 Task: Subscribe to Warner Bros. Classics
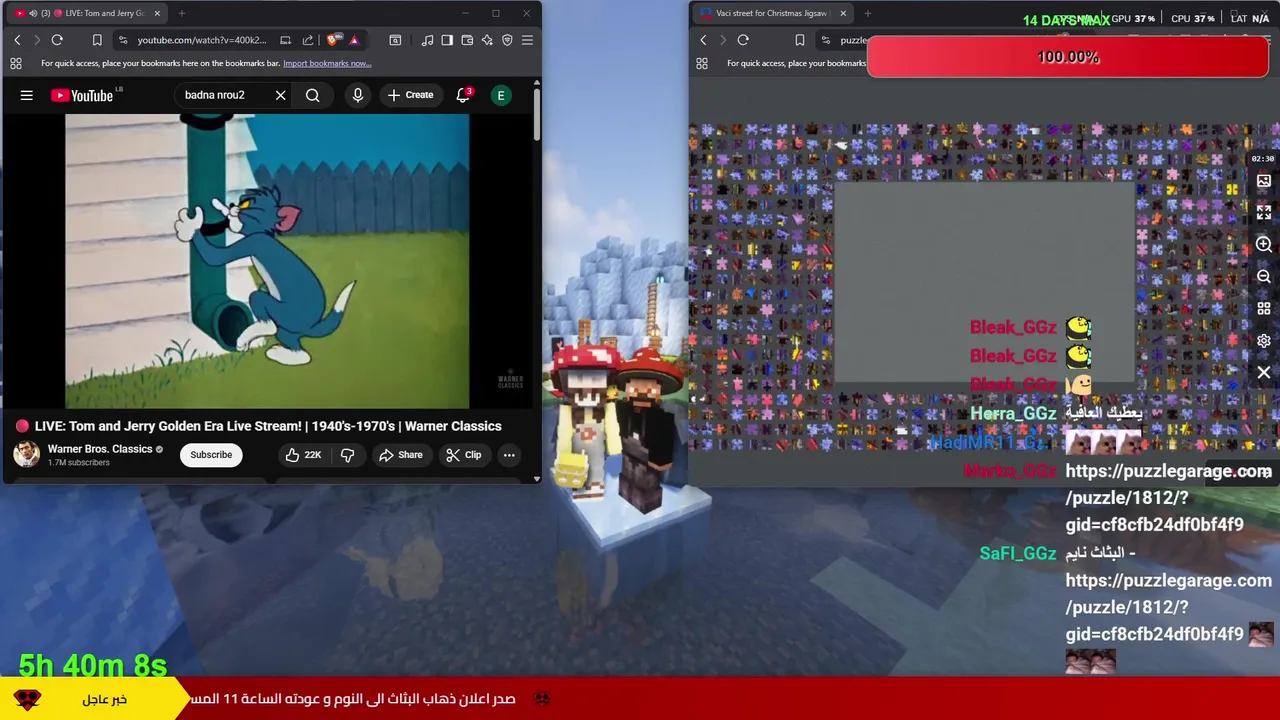211,455
